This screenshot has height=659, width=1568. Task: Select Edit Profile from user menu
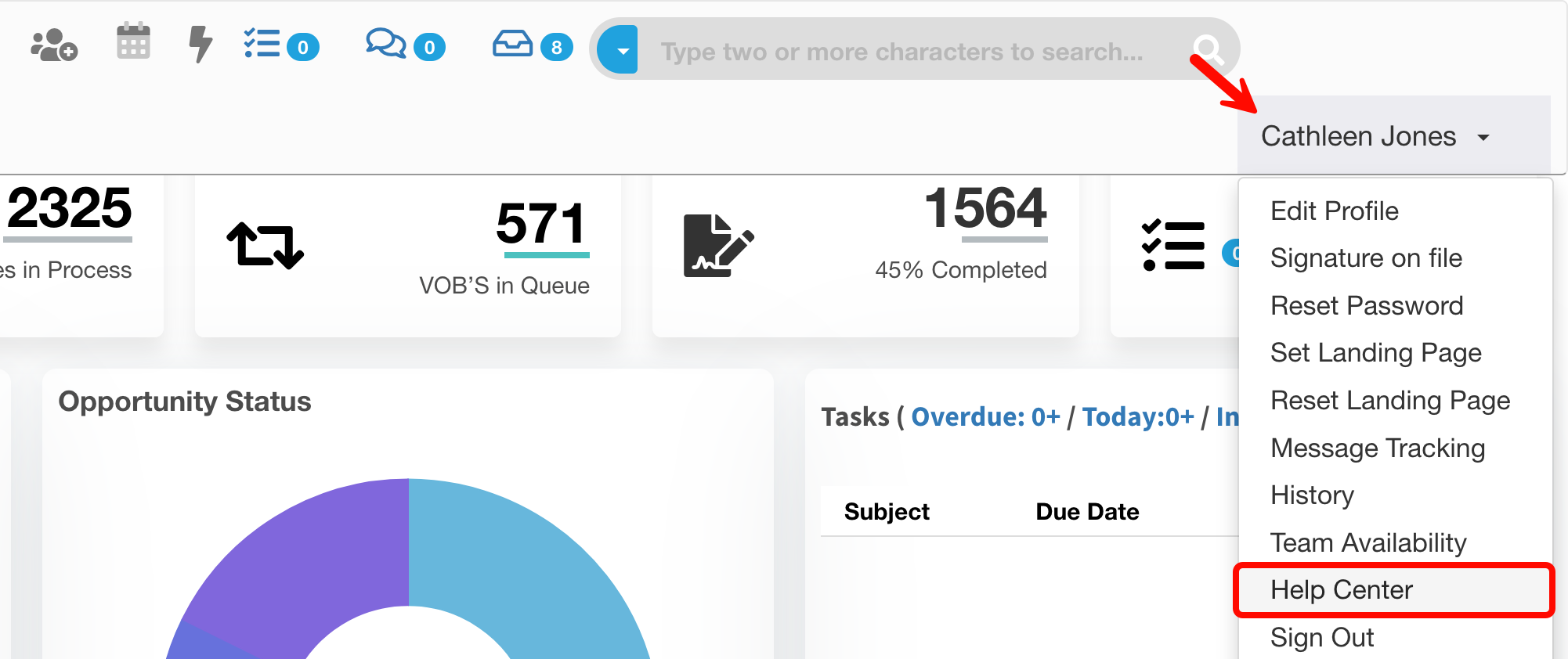pos(1334,211)
